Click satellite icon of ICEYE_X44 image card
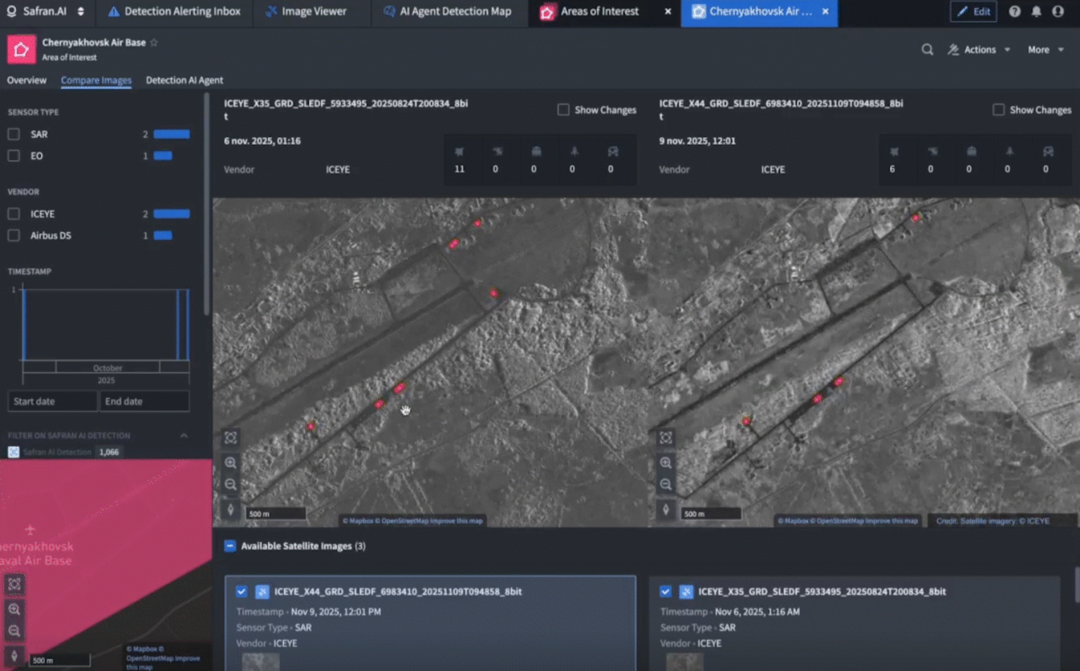Image resolution: width=1080 pixels, height=671 pixels. click(262, 592)
